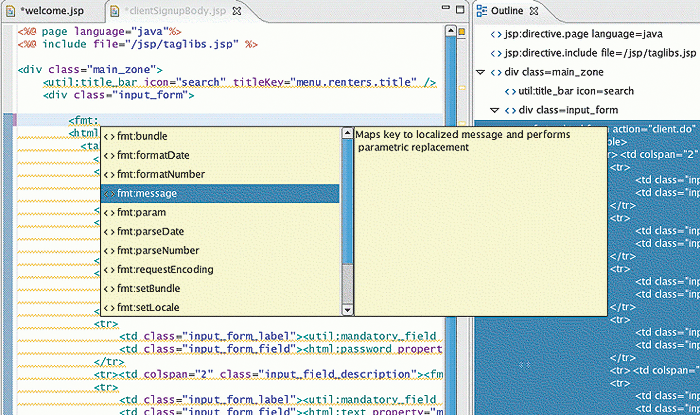
Task: Collapse the div class=input_form outline node
Action: click(494, 110)
